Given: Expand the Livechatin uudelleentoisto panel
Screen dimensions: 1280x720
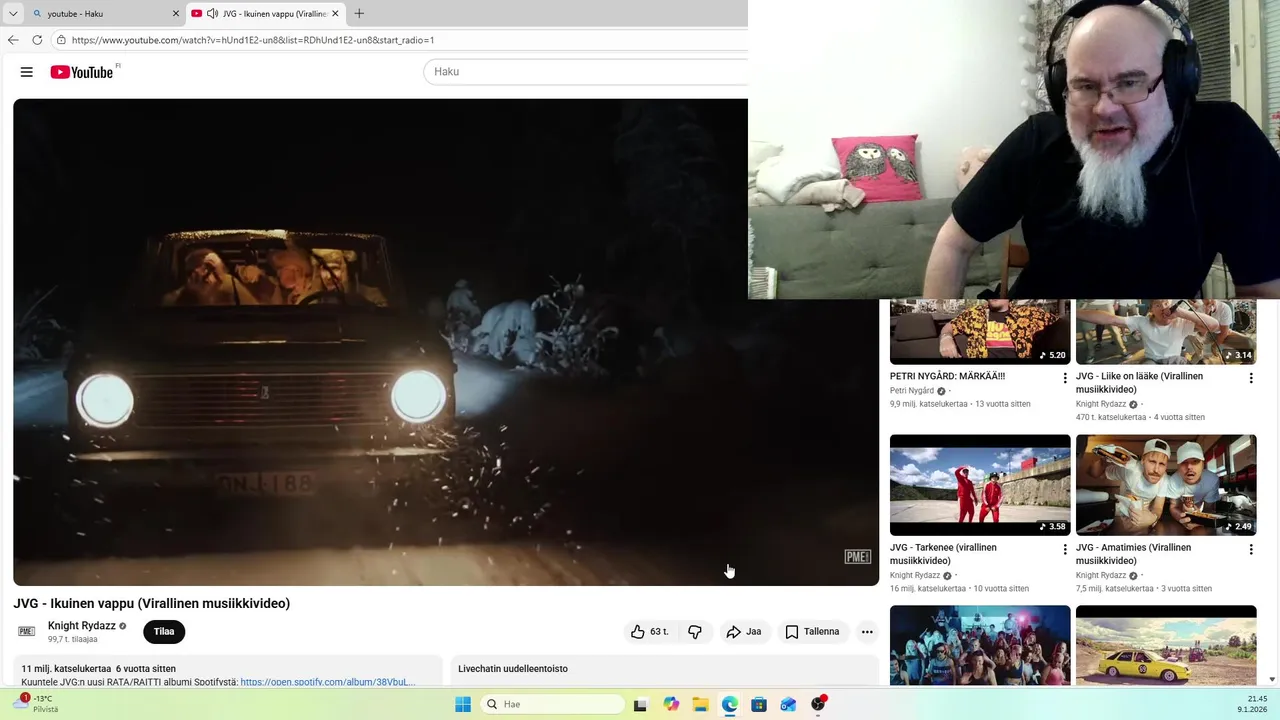Looking at the screenshot, I should pos(665,669).
